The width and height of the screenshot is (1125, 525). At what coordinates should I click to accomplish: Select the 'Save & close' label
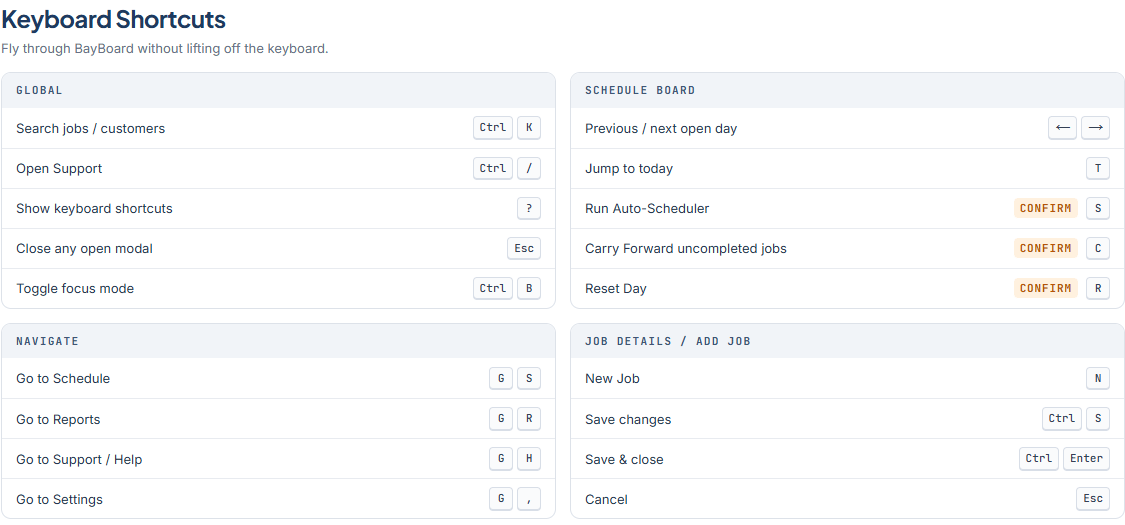pos(624,459)
